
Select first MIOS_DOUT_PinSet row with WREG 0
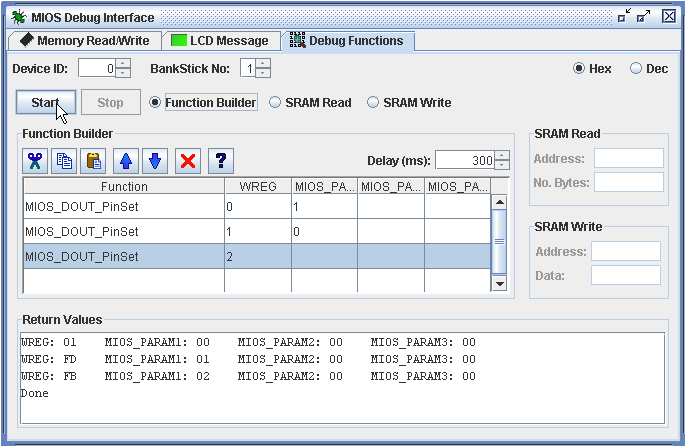[257, 206]
